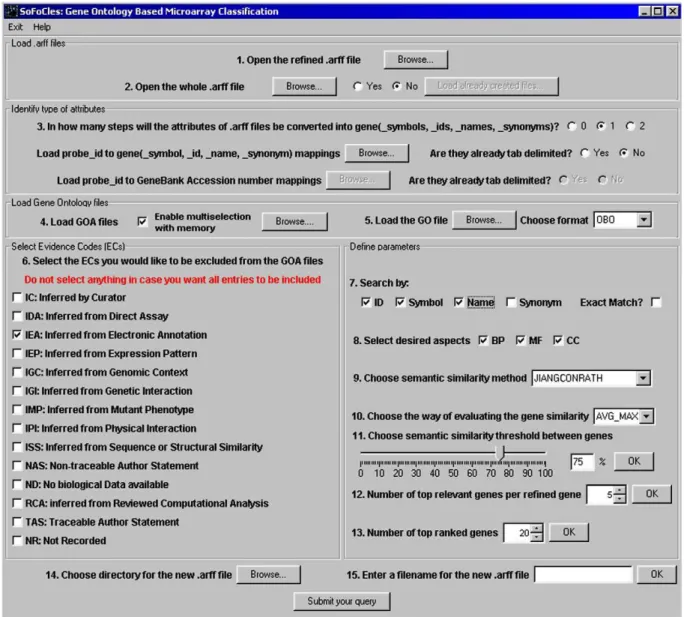Open the JIANGCONRATH similarity method dropdown

[x=642, y=378]
